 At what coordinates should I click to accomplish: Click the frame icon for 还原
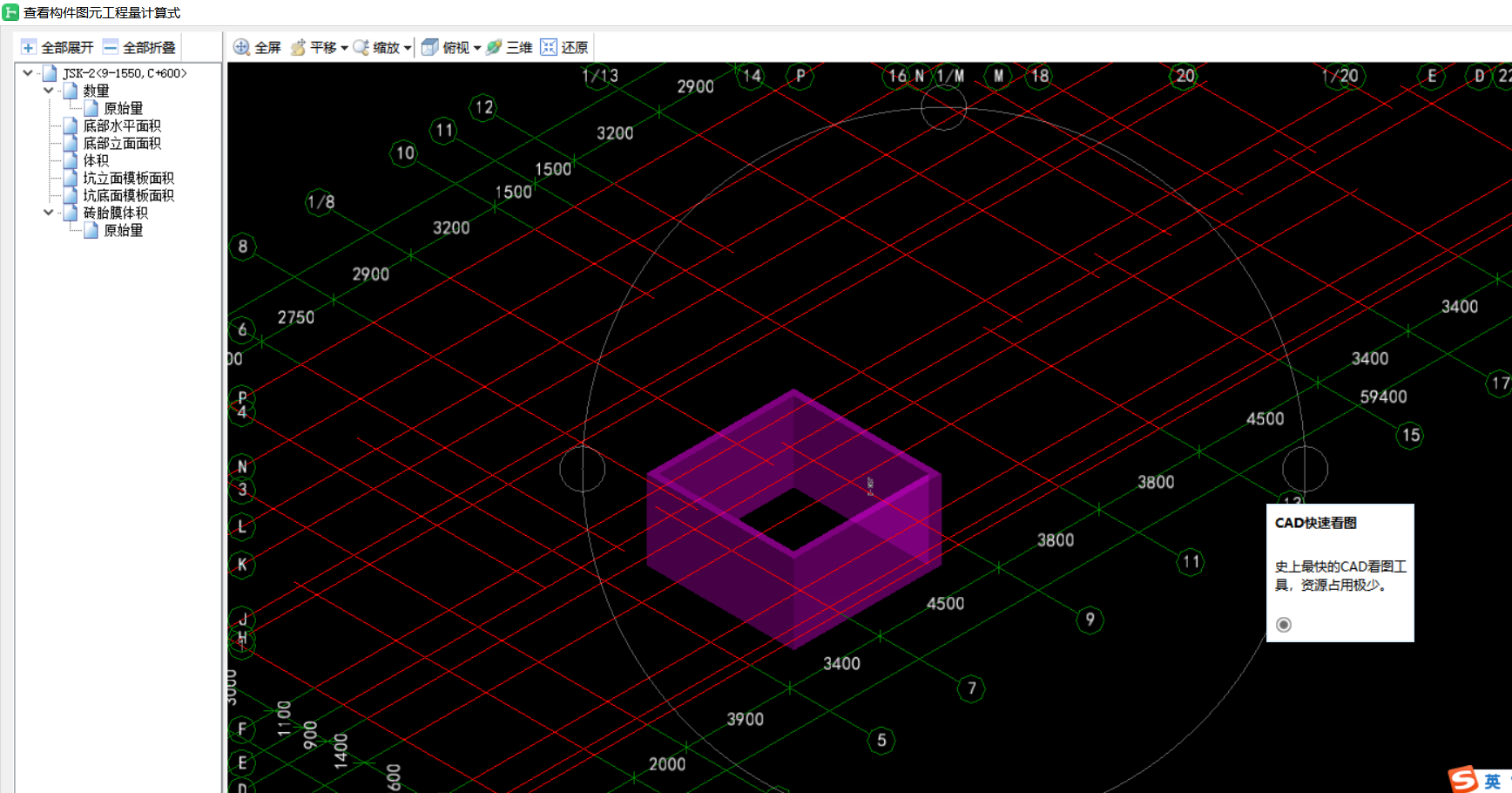(549, 47)
